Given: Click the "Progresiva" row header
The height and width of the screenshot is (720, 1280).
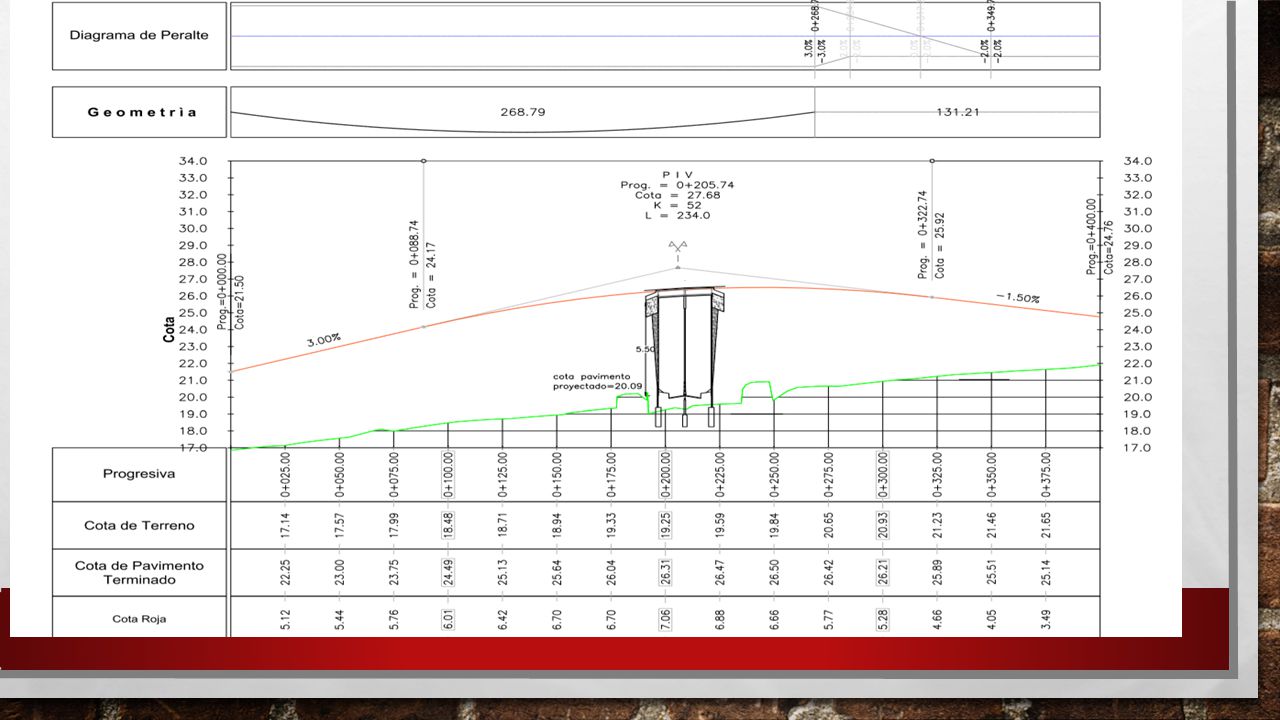Looking at the screenshot, I should coord(140,474).
